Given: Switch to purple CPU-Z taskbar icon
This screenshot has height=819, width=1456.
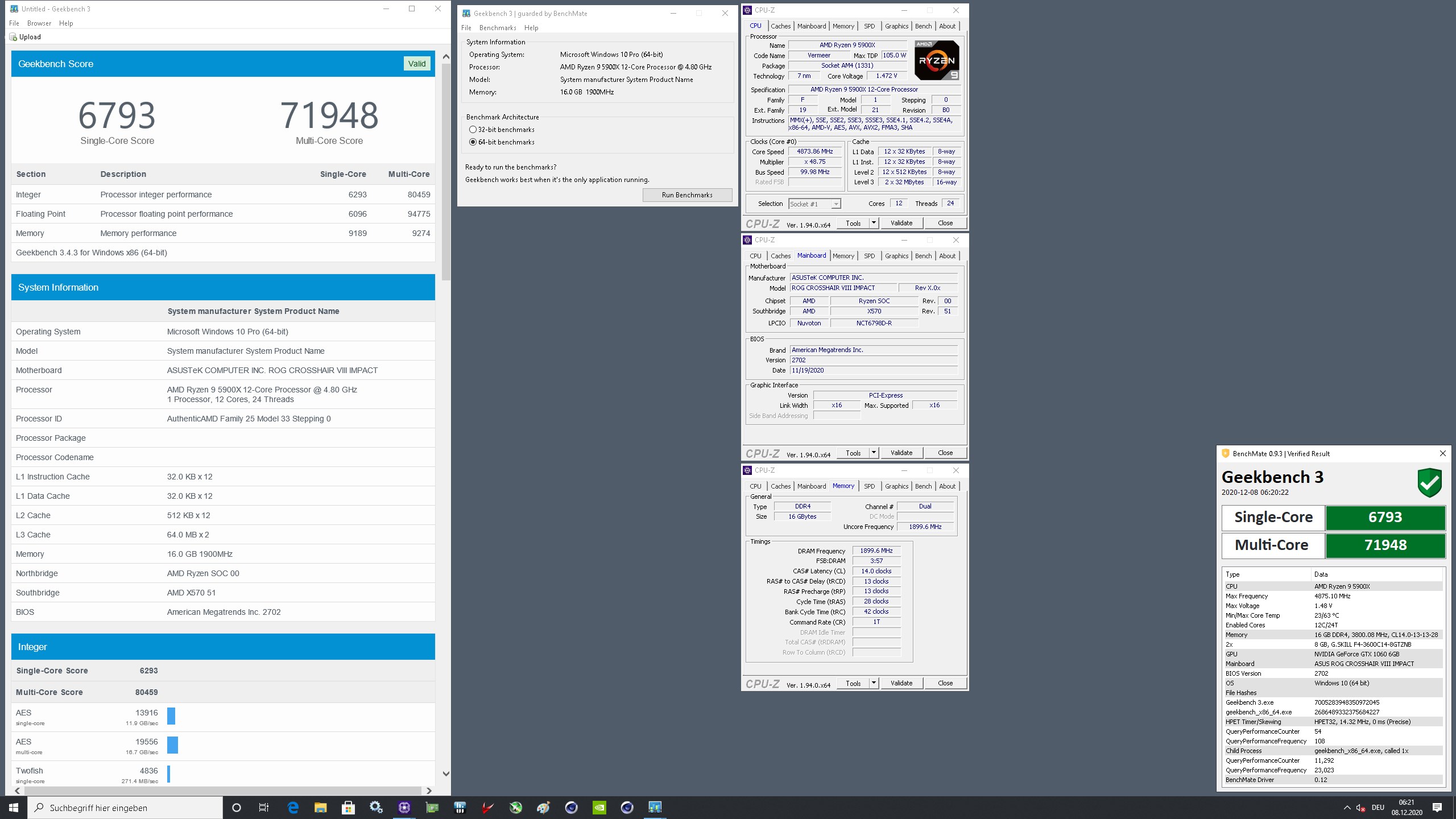Looking at the screenshot, I should click(x=404, y=808).
